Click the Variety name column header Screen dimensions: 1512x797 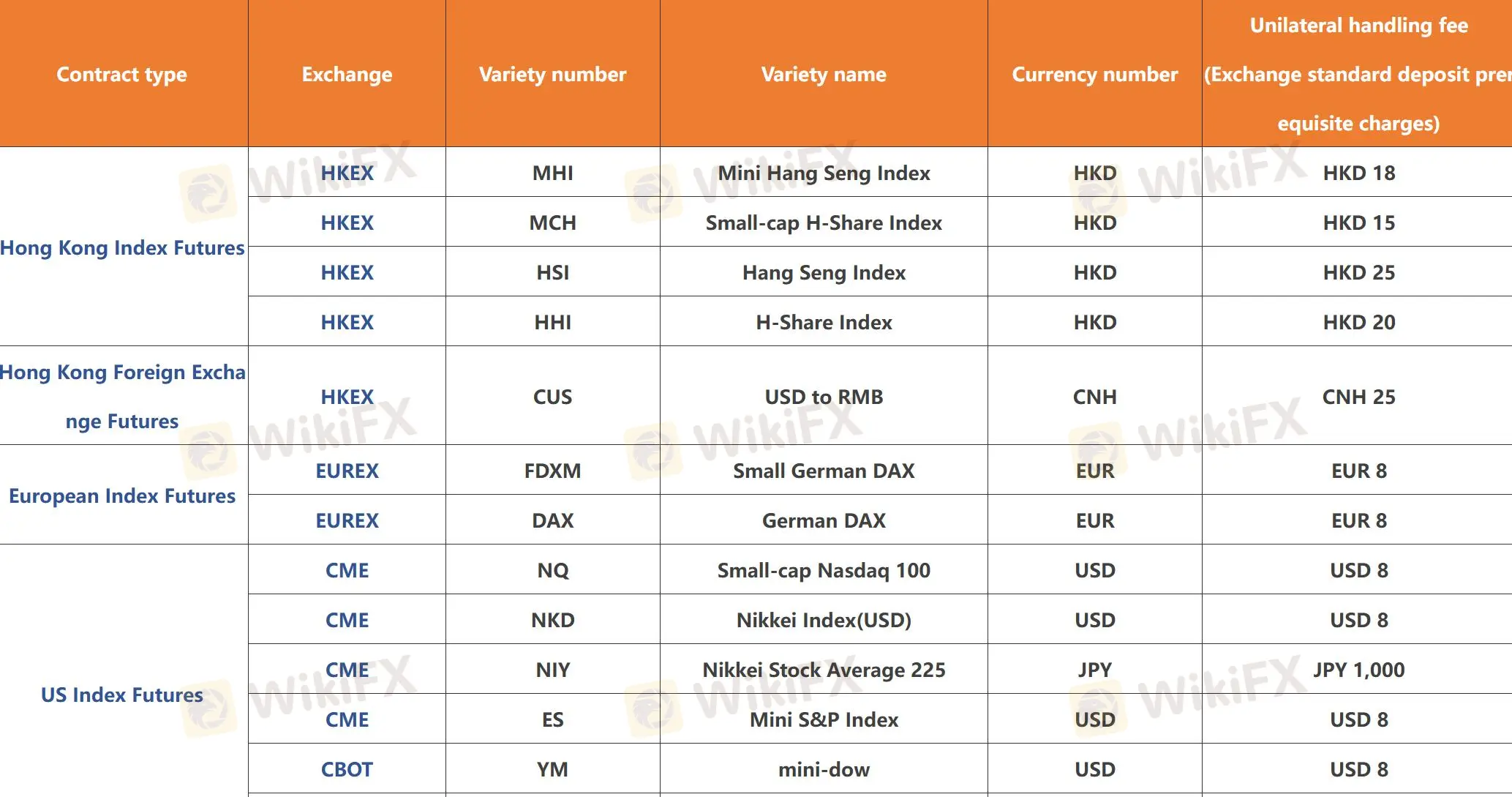(x=824, y=75)
